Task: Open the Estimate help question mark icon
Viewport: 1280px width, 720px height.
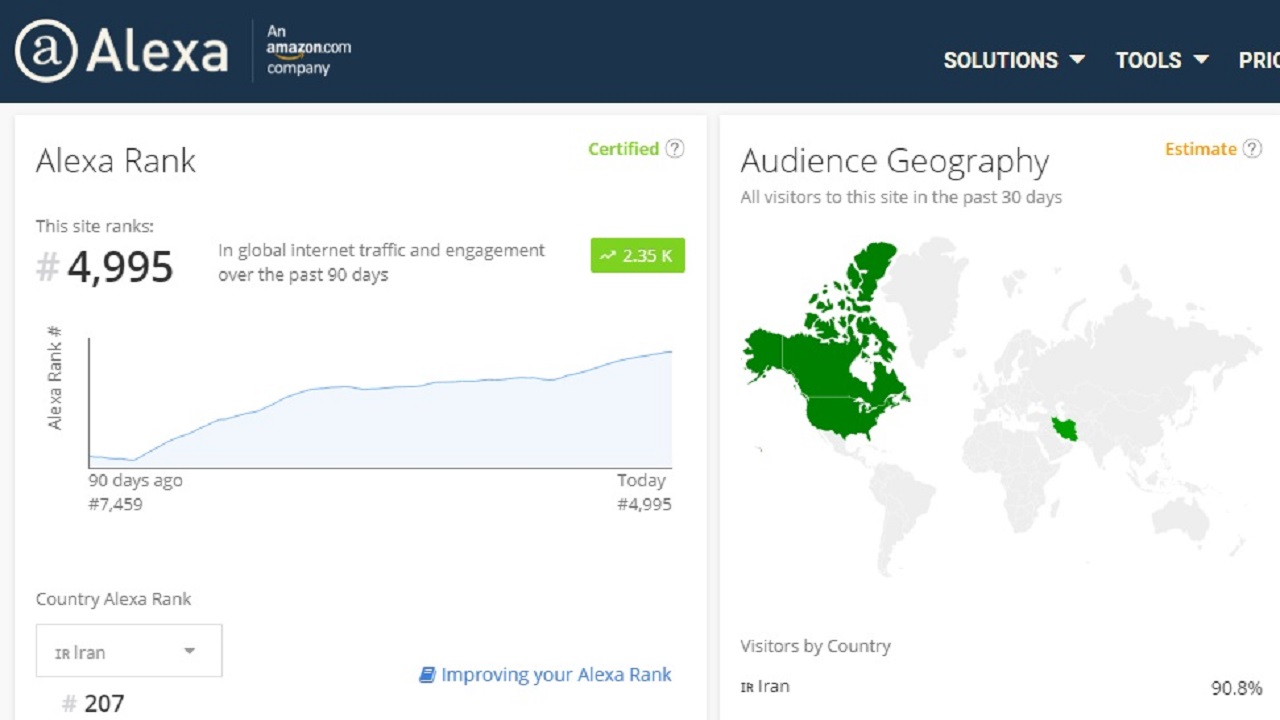Action: (x=1252, y=149)
